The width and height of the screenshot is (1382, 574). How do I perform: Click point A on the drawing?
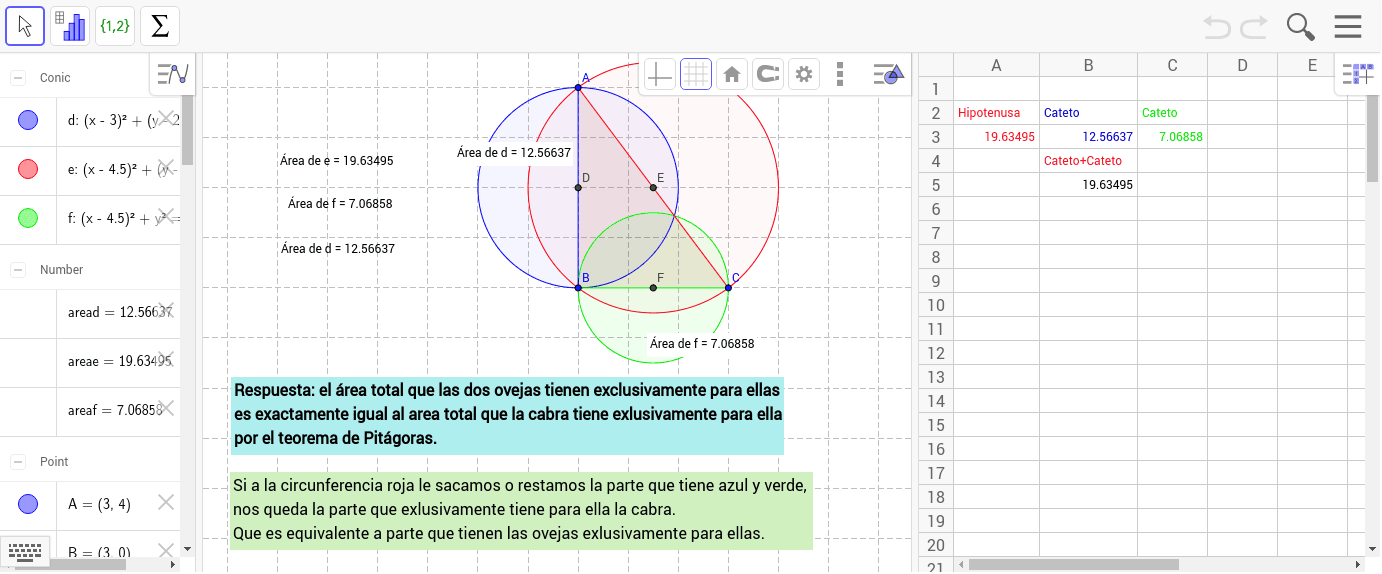(x=578, y=88)
